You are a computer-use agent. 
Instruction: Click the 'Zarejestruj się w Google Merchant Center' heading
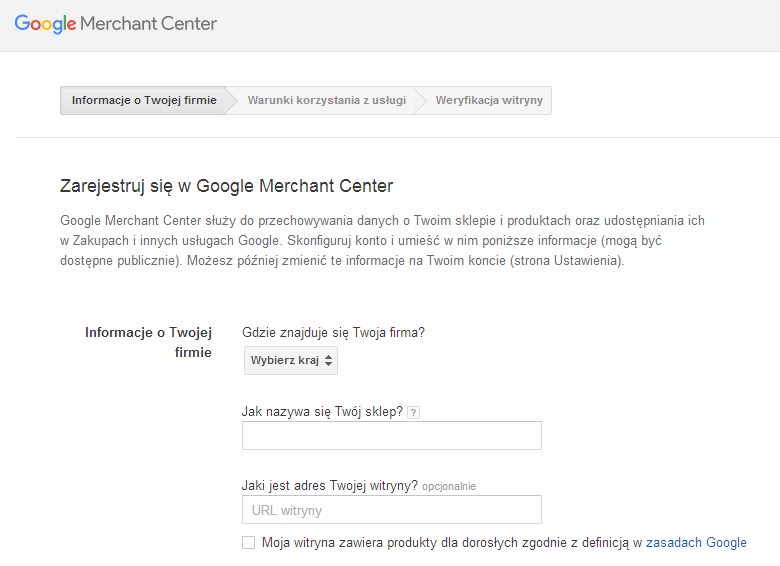pyautogui.click(x=227, y=186)
